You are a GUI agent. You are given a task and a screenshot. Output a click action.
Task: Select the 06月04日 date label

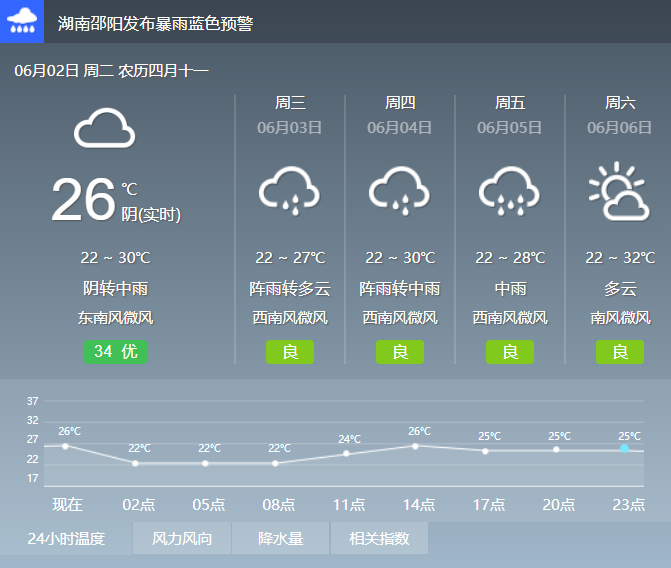pyautogui.click(x=400, y=128)
